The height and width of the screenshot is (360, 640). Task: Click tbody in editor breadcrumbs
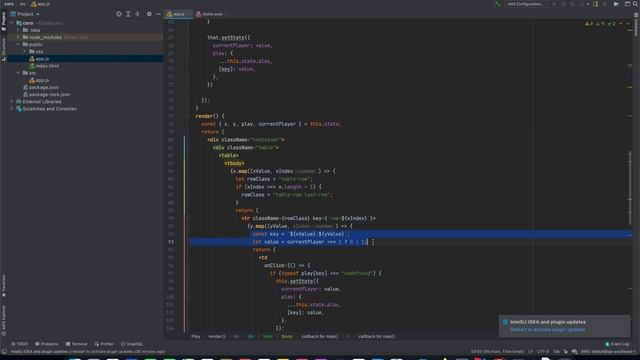(x=287, y=337)
